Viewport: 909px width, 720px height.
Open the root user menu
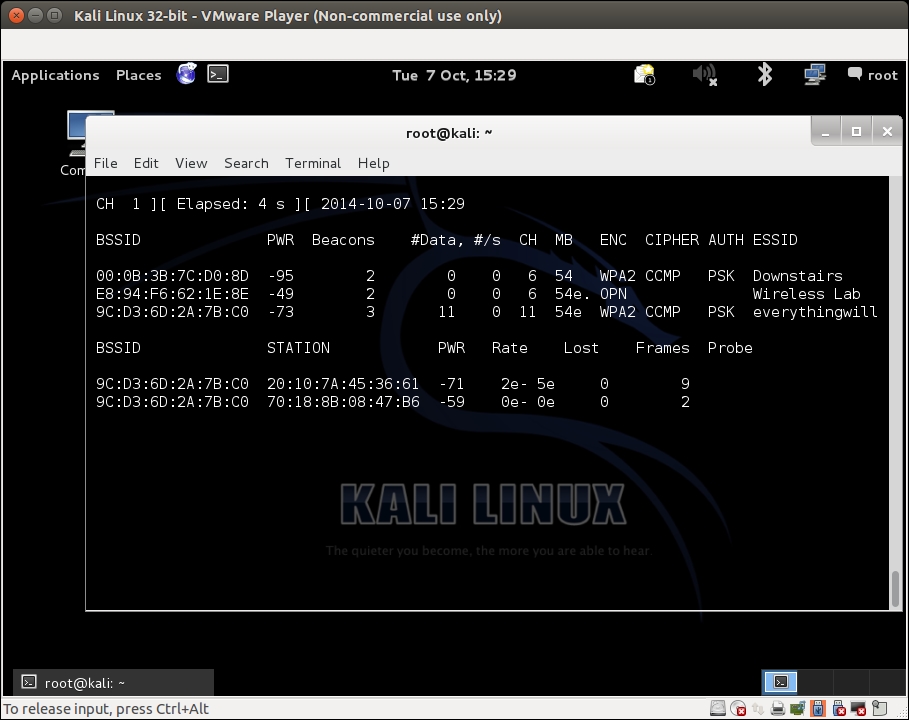[872, 75]
